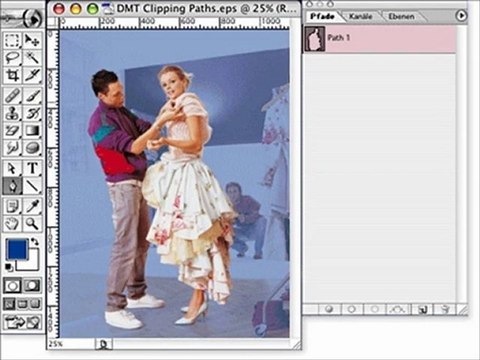Select the Airbrush tool

pyautogui.click(x=12, y=96)
